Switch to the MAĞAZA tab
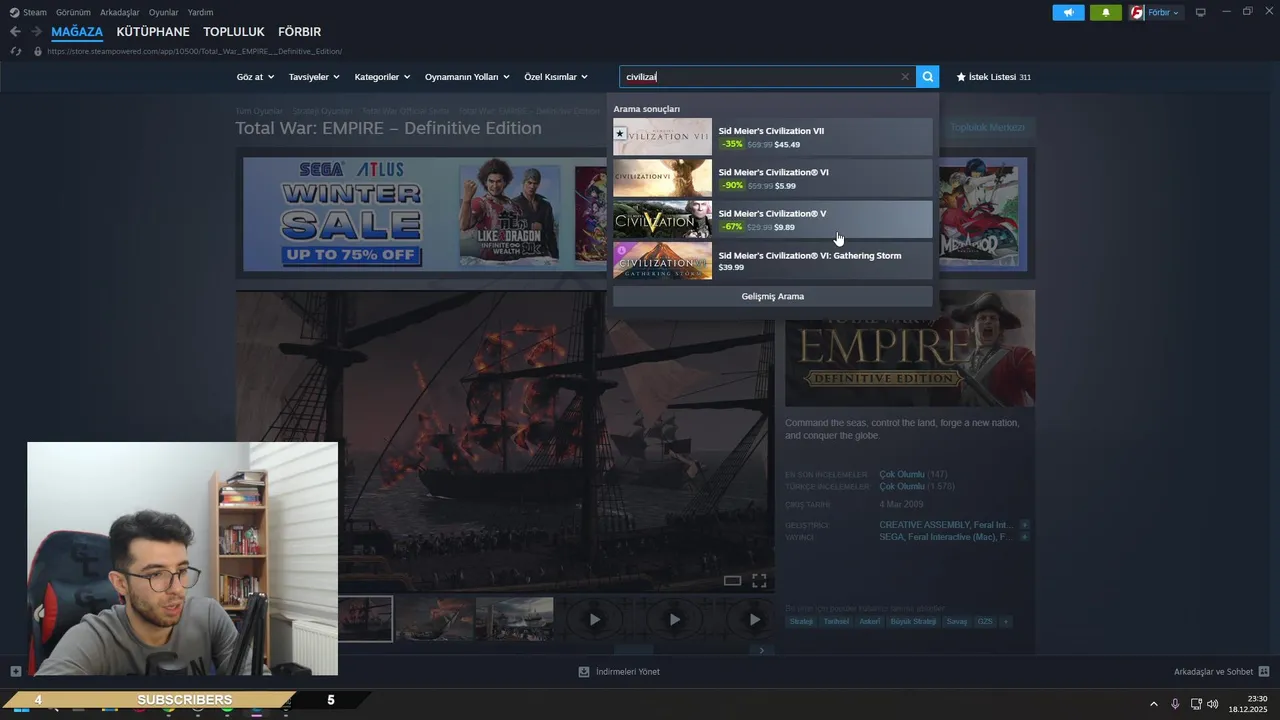 tap(77, 32)
